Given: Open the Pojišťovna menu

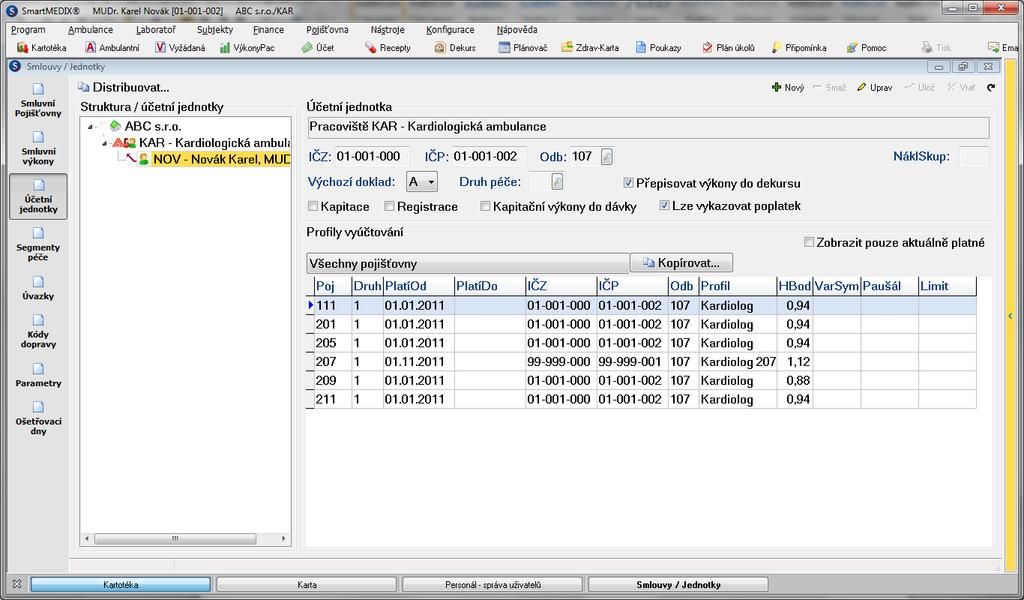Looking at the screenshot, I should coord(327,29).
